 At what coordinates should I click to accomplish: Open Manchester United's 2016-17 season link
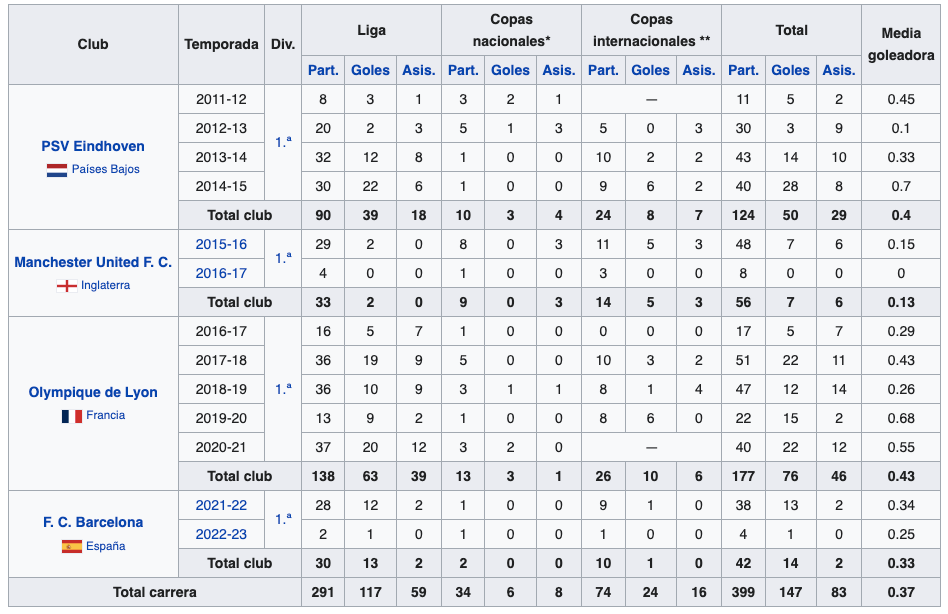pyautogui.click(x=221, y=273)
